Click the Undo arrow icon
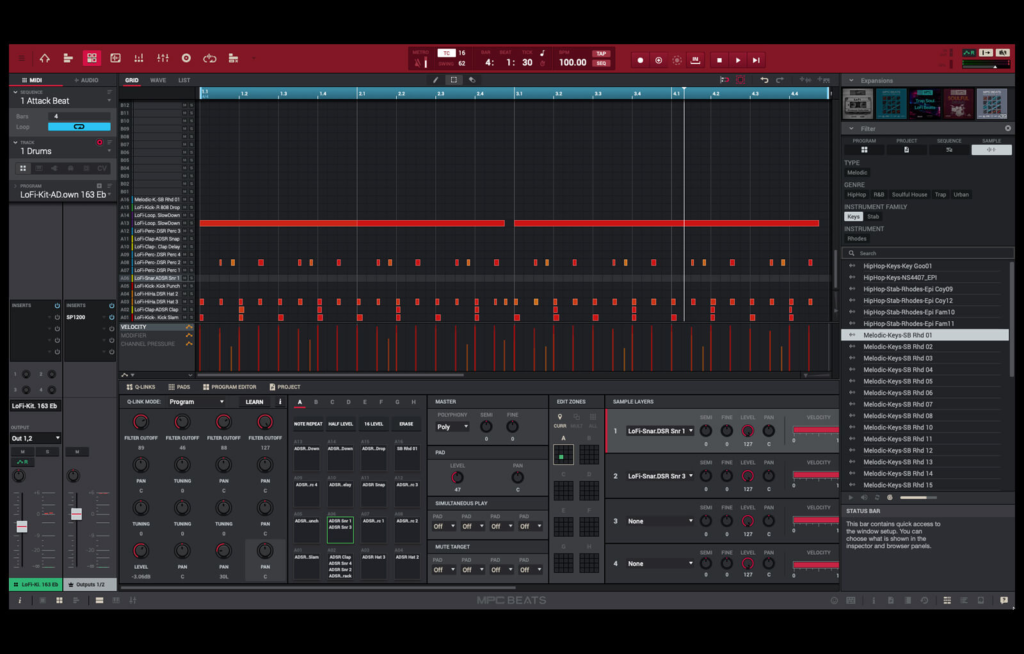The height and width of the screenshot is (654, 1024). 764,80
